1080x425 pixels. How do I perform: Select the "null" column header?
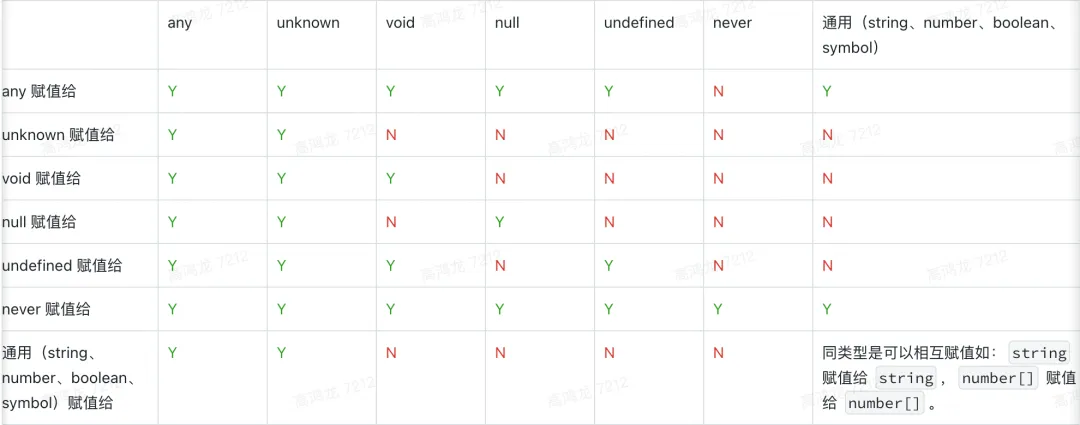(507, 23)
